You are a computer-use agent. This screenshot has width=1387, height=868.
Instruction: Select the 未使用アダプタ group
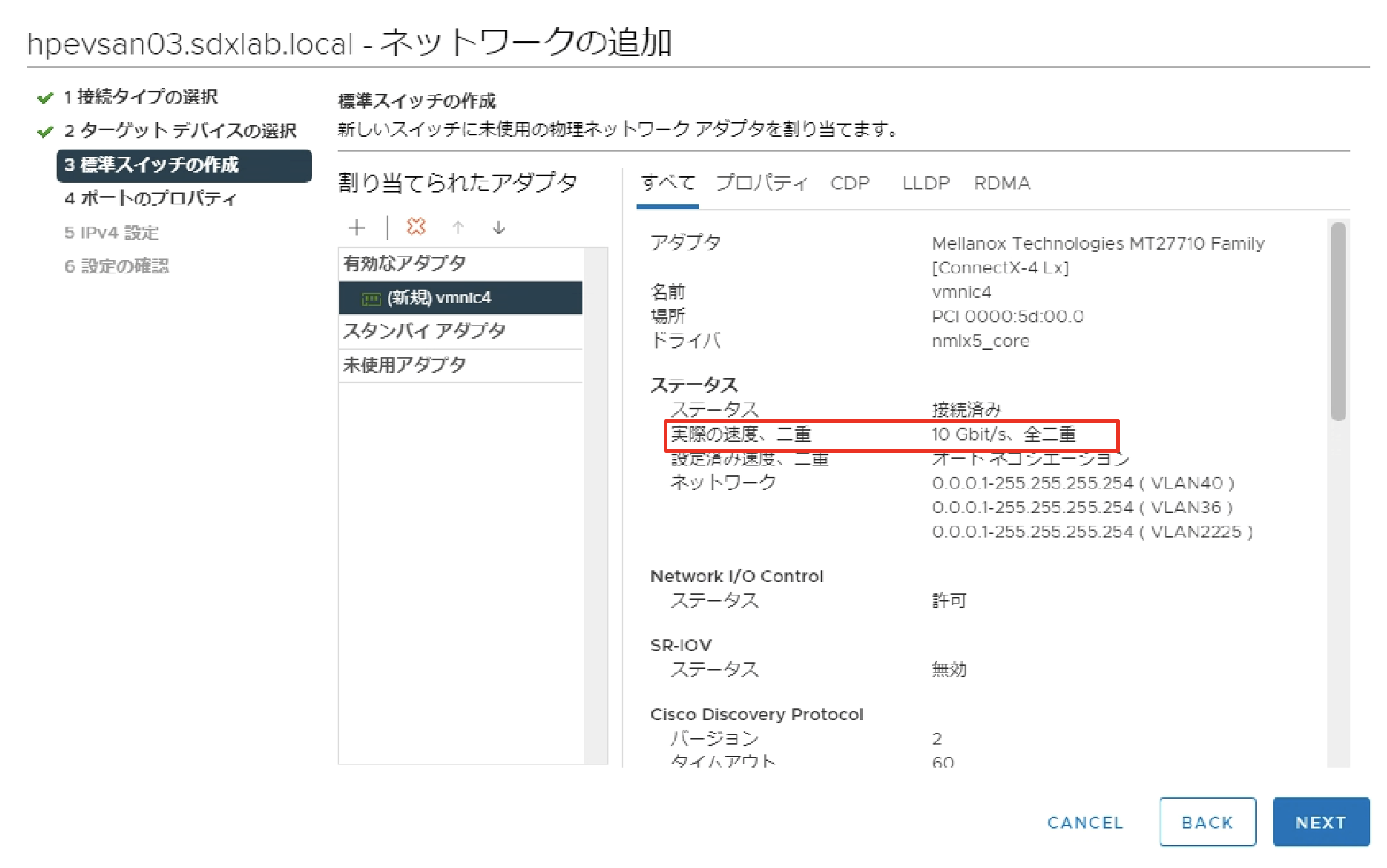coord(460,365)
